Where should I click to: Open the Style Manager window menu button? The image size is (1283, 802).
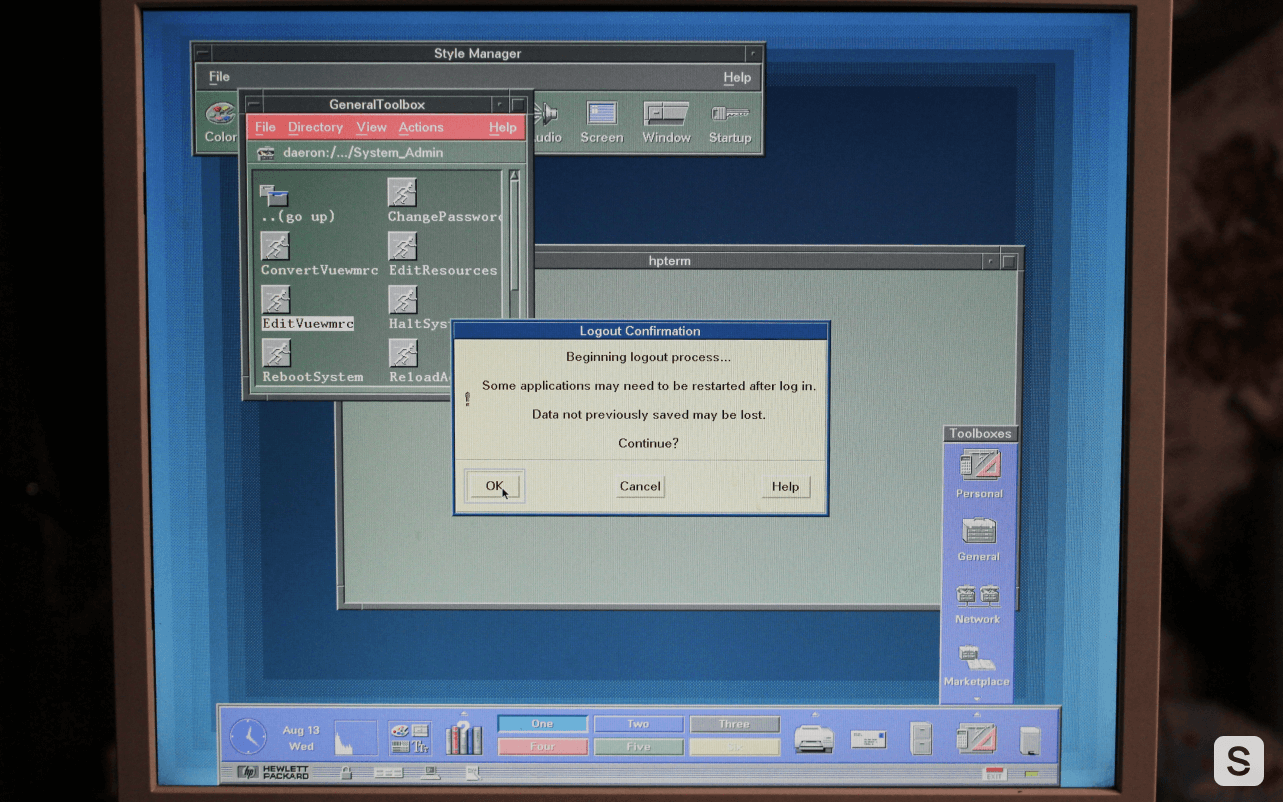click(x=202, y=53)
